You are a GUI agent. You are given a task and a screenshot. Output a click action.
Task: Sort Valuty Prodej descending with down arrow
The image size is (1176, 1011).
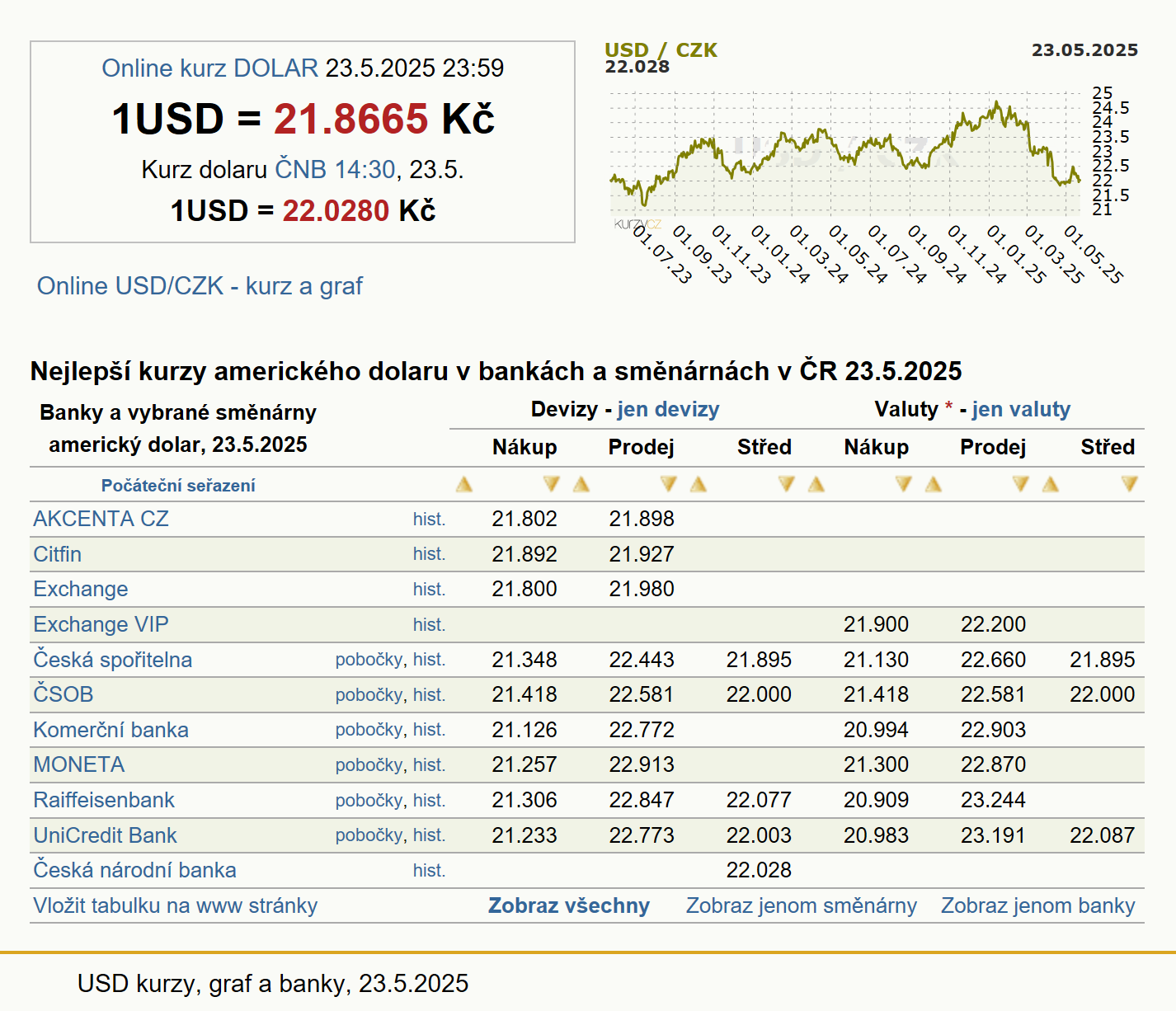[x=1020, y=484]
